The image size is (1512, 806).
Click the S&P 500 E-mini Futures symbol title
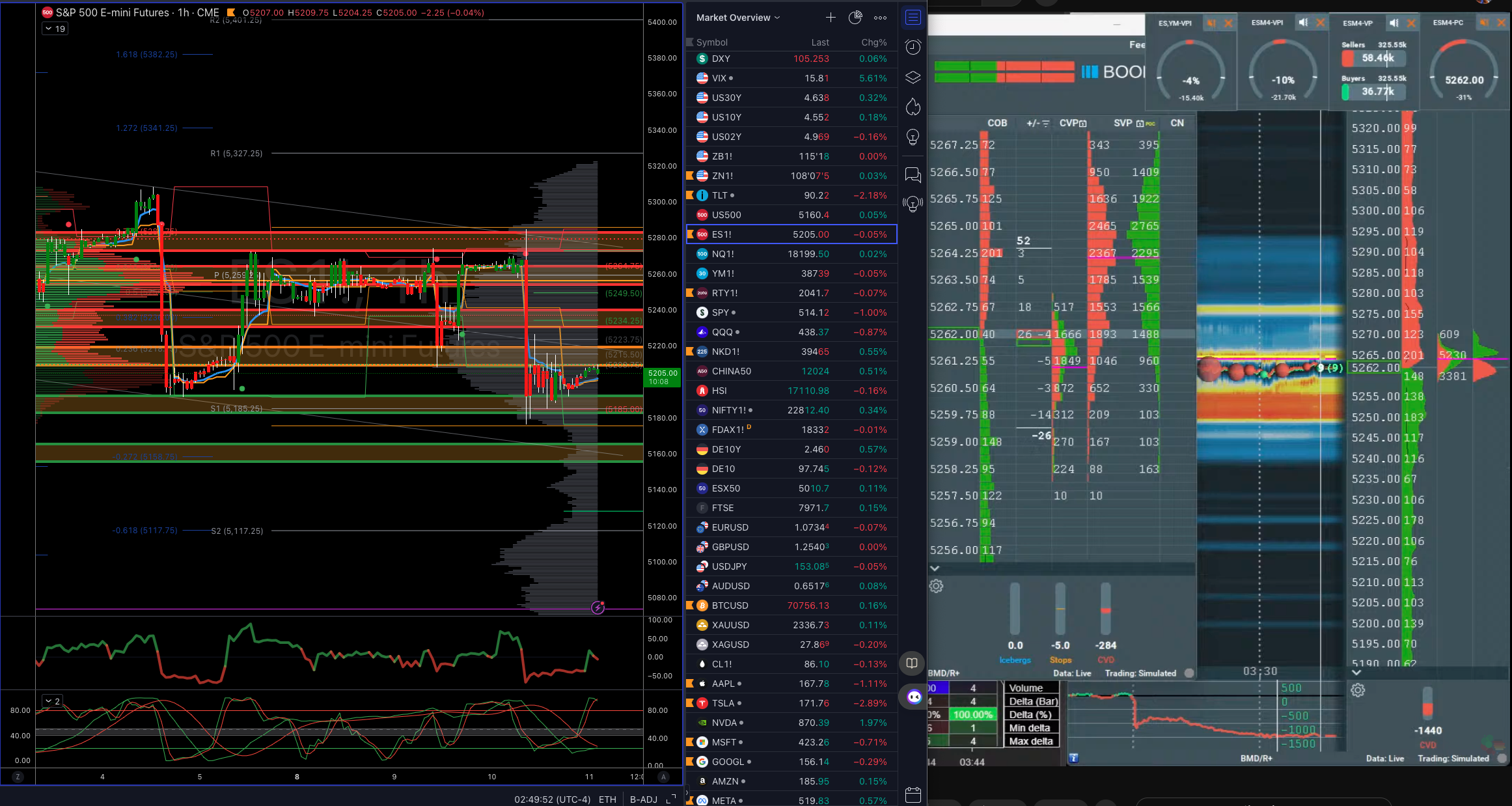coord(113,12)
